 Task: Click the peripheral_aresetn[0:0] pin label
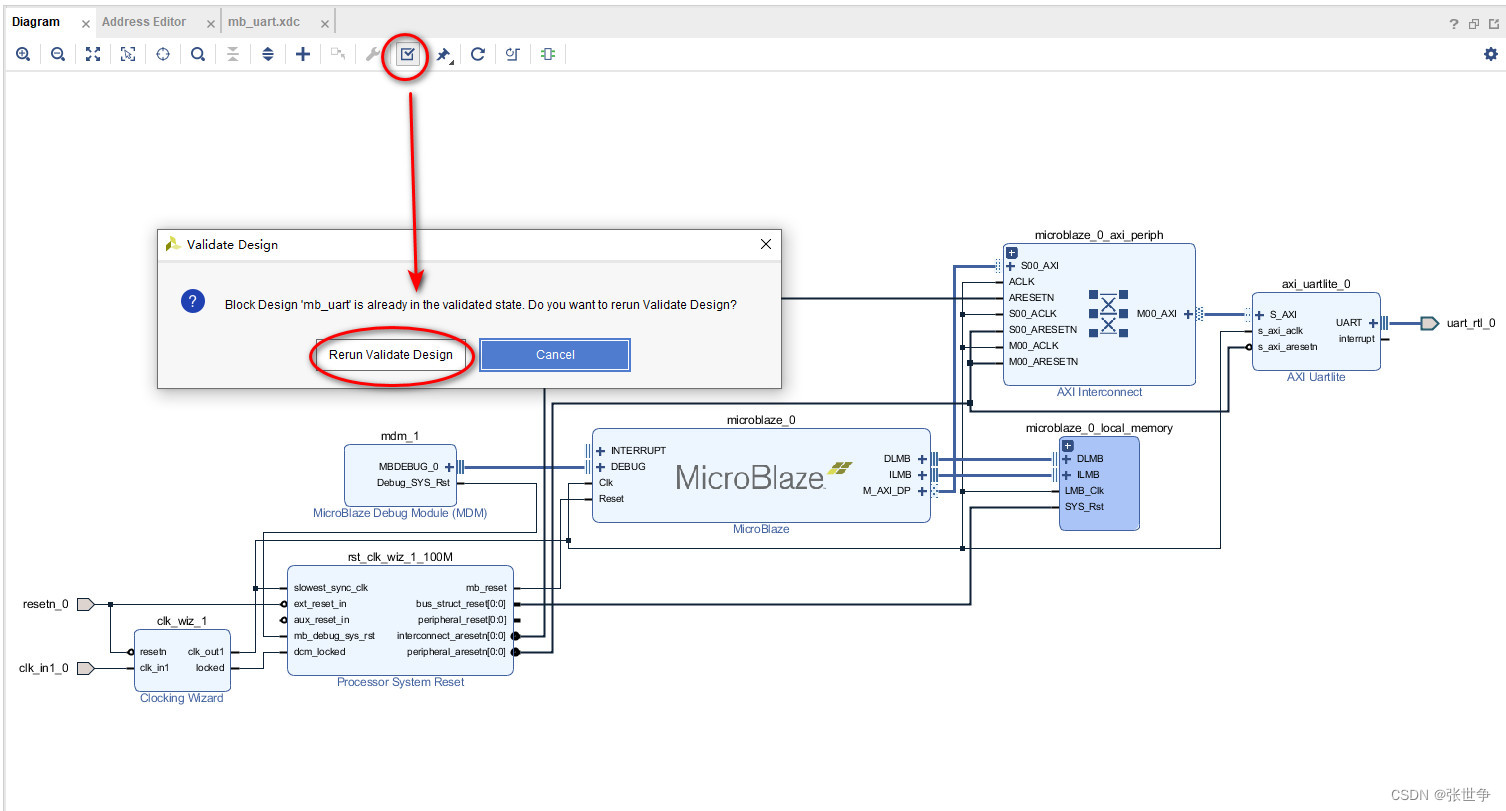click(x=456, y=652)
